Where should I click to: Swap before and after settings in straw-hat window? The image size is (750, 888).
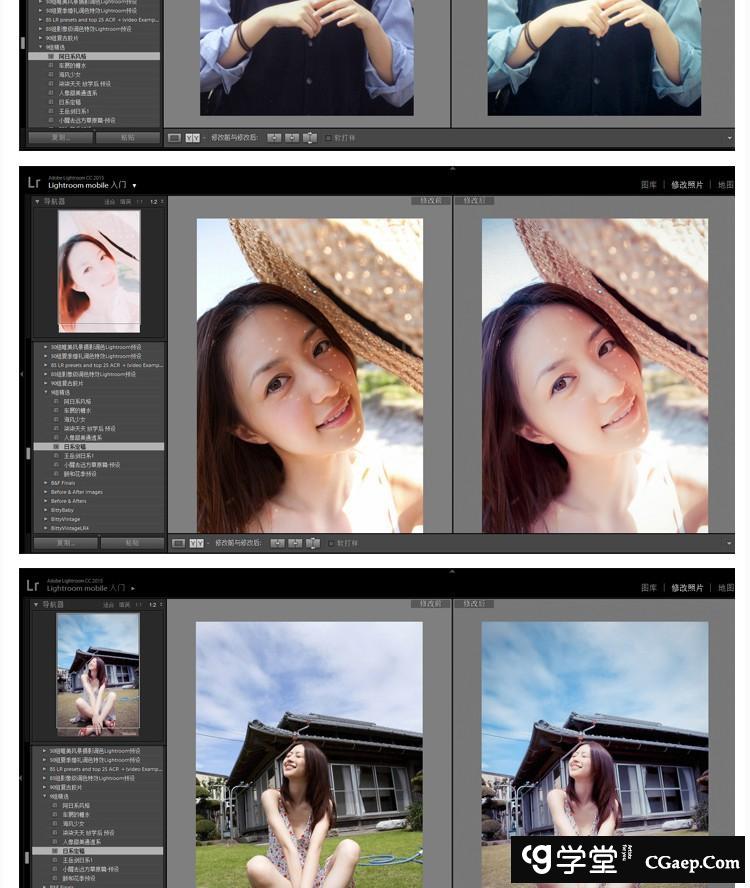pos(312,543)
